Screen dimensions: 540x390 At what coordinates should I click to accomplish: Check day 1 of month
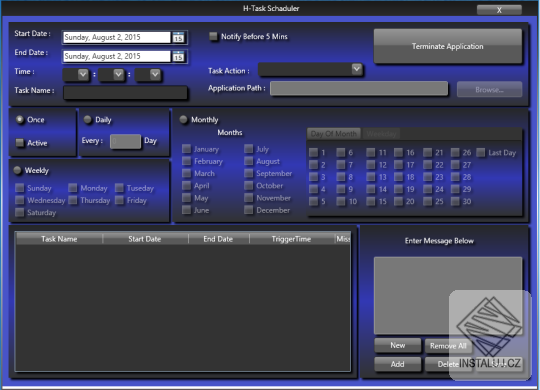(313, 152)
